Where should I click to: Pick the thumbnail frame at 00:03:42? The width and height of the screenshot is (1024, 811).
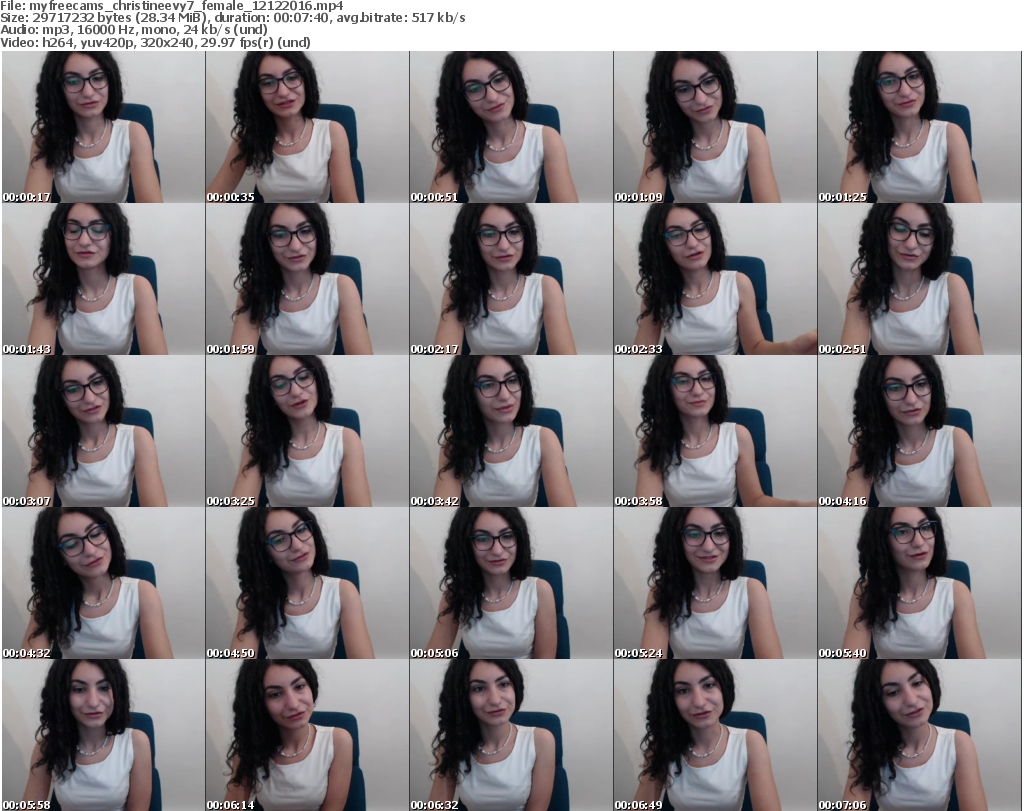coord(511,432)
